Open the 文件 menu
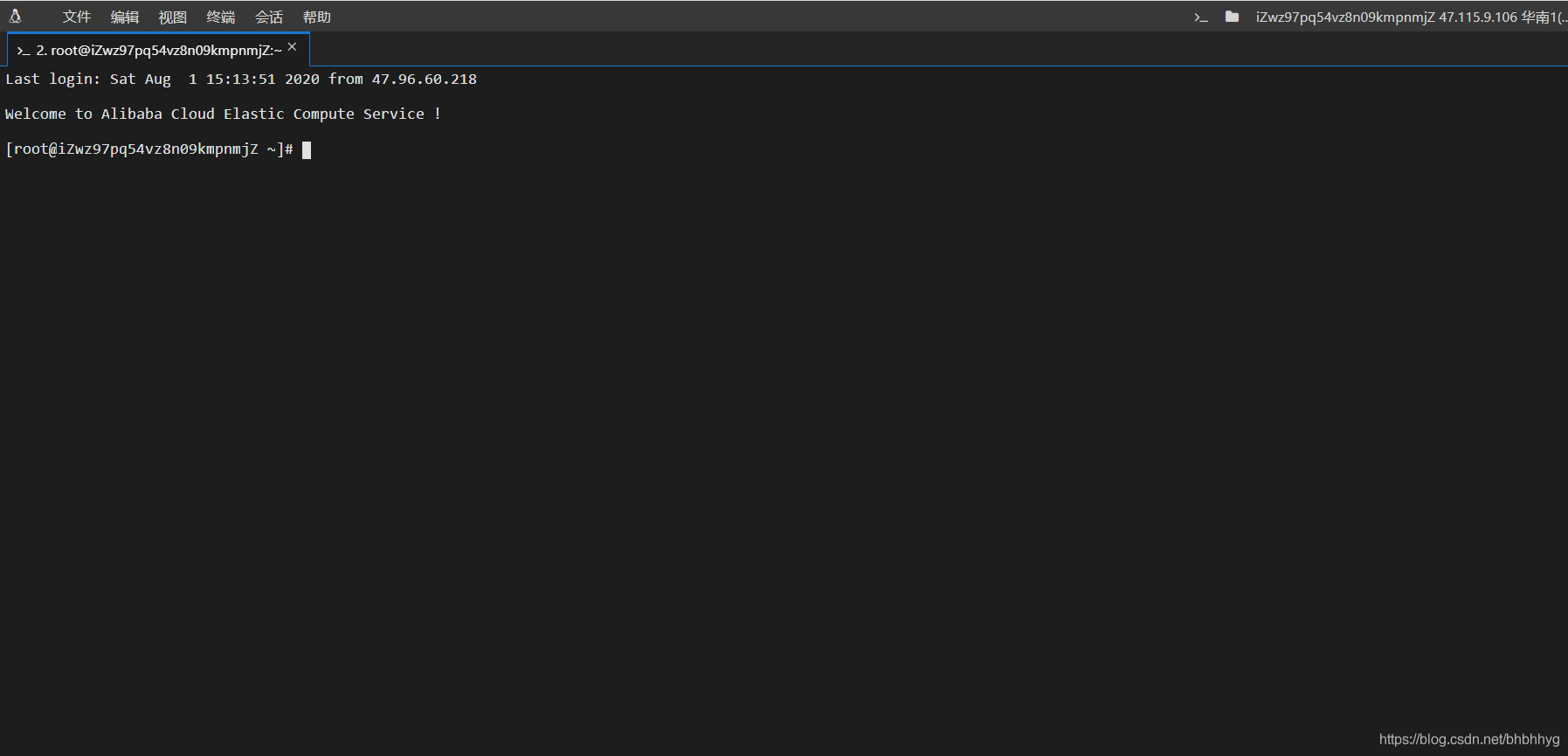Screen dimensions: 1568x756 pos(77,17)
